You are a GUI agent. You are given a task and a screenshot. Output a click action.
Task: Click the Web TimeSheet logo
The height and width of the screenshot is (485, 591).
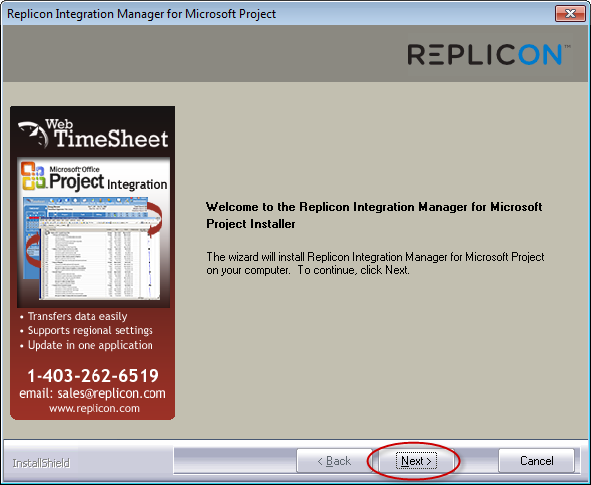(93, 134)
